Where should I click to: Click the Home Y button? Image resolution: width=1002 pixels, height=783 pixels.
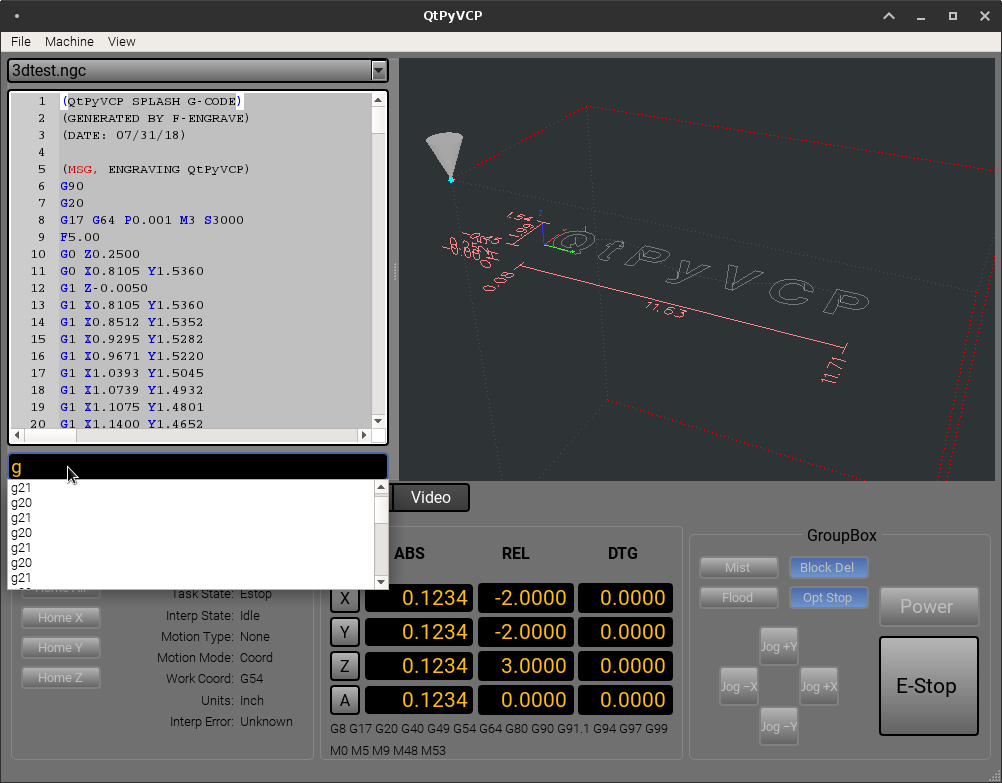pyautogui.click(x=61, y=647)
